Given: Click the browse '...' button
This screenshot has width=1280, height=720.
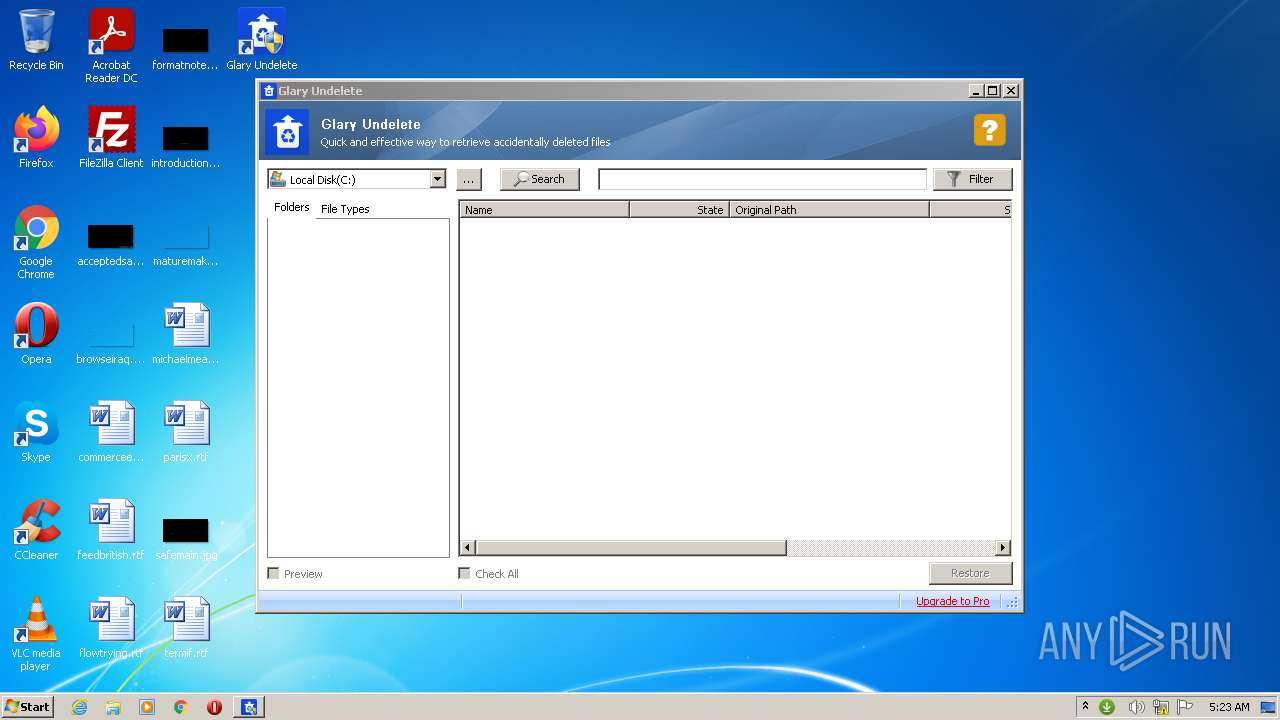Looking at the screenshot, I should tap(468, 179).
